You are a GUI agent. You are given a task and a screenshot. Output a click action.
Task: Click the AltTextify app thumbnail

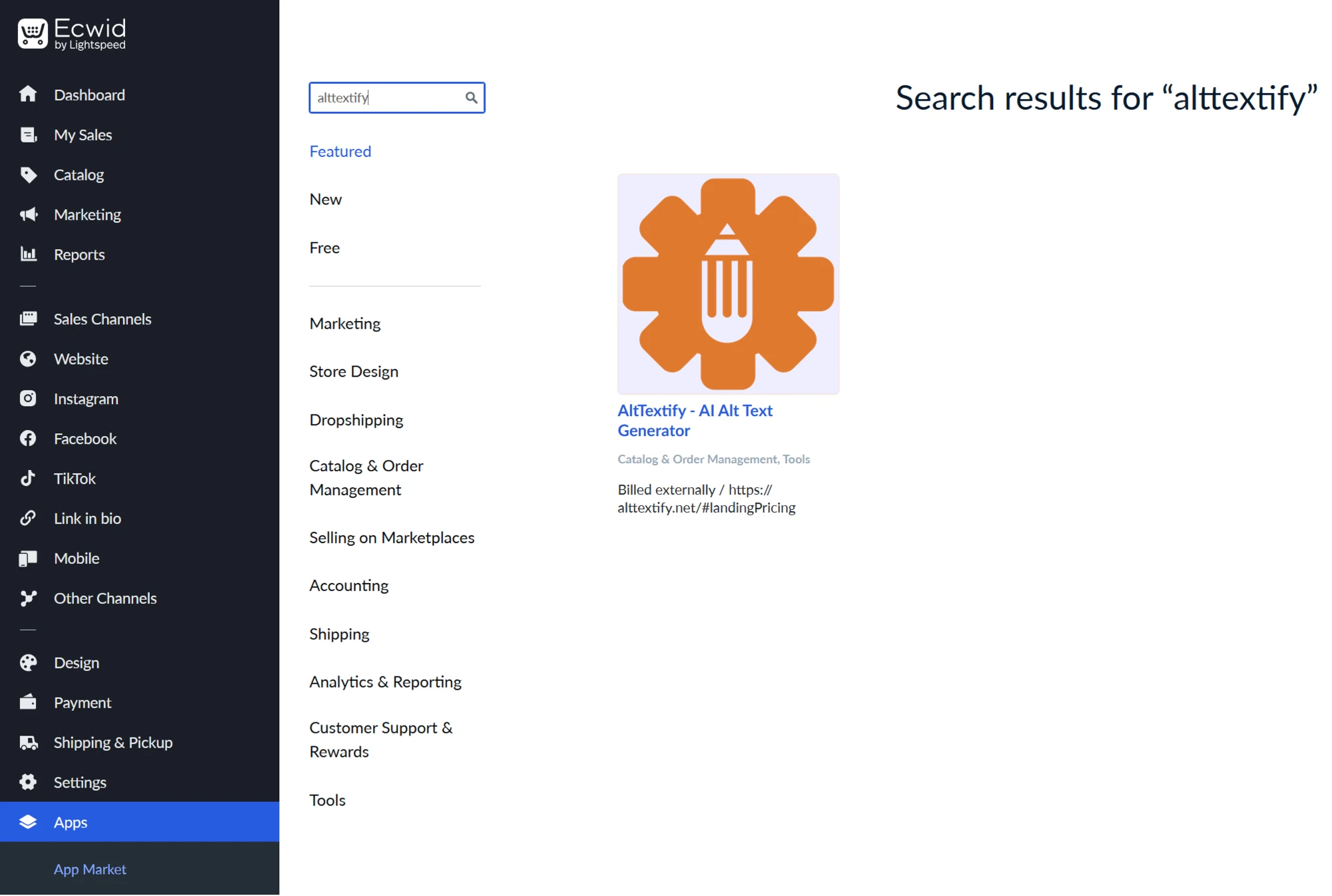[x=728, y=283]
